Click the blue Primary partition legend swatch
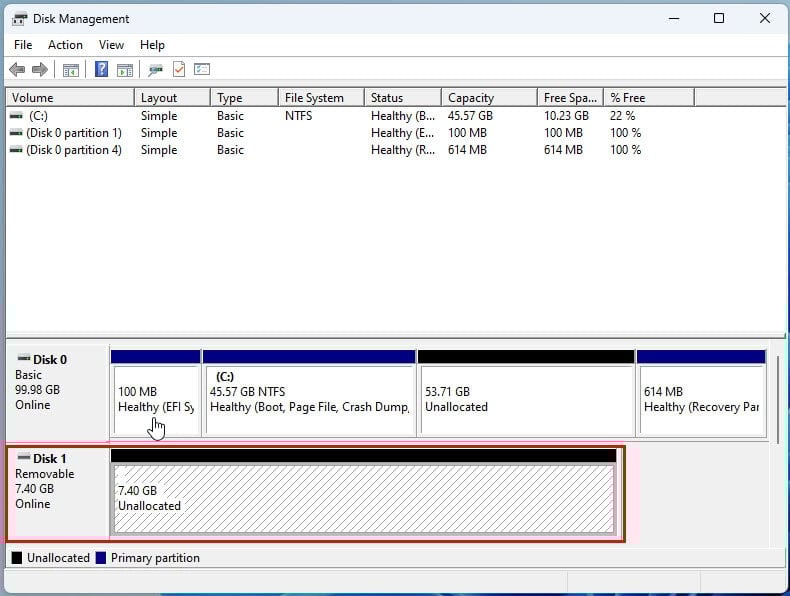 click(x=101, y=558)
